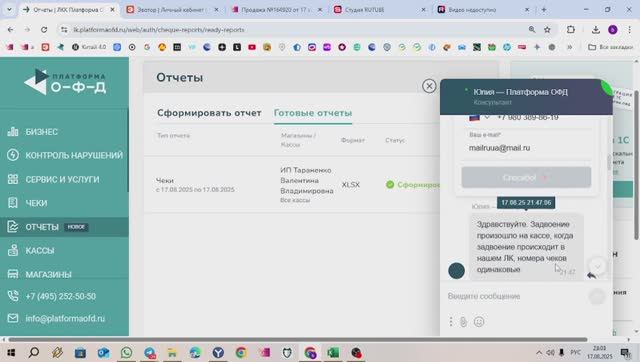Switch to Сформировать отчет tab

209,113
